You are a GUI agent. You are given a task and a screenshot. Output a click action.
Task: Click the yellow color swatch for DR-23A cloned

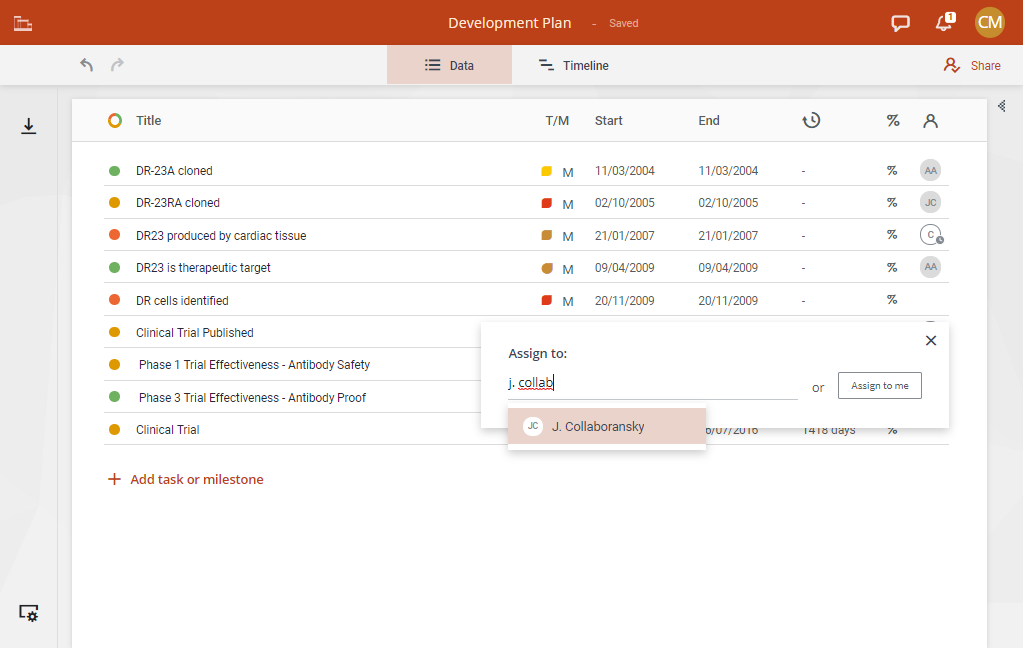546,171
